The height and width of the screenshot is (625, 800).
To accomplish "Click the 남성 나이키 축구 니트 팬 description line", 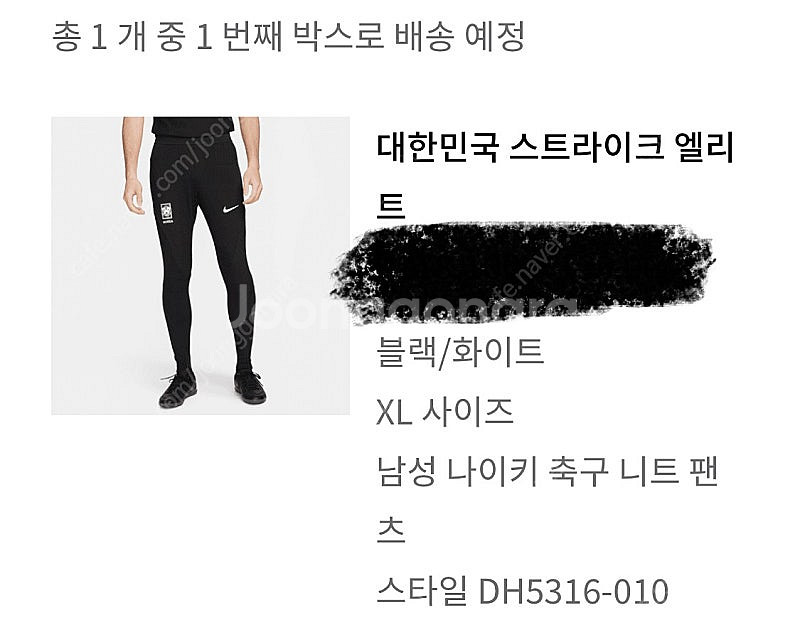I will click(547, 471).
